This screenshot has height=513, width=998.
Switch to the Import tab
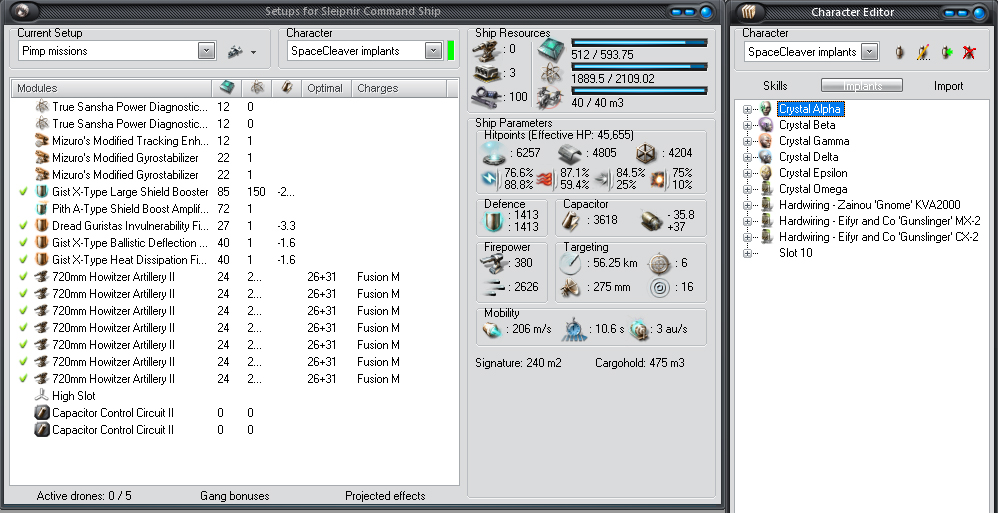pos(948,86)
